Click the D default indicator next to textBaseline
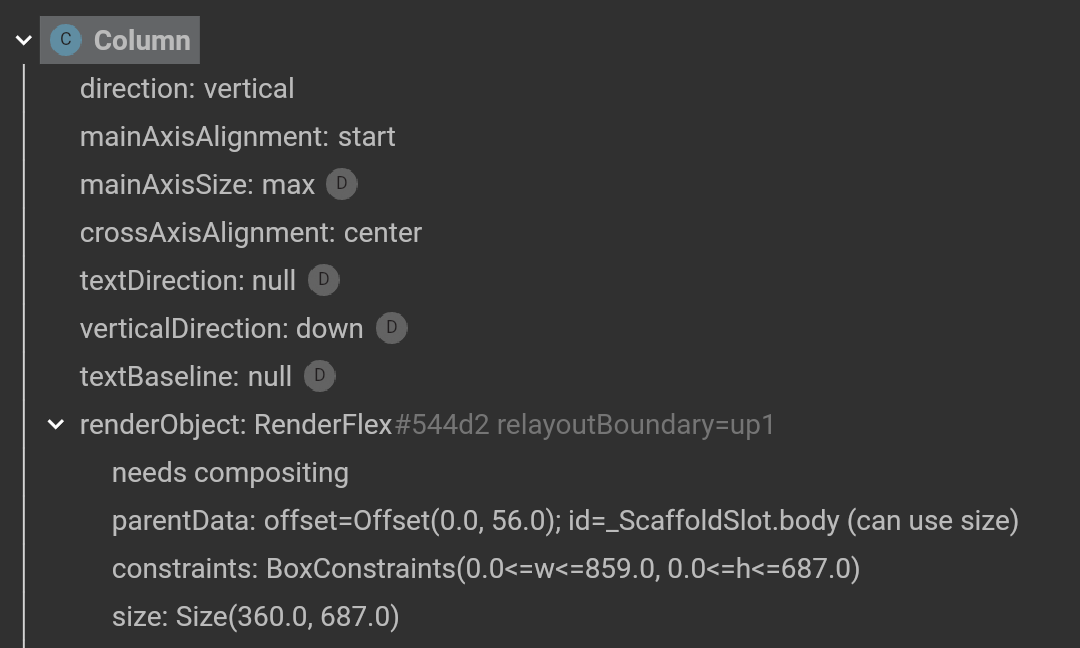This screenshot has width=1080, height=648. click(x=318, y=376)
